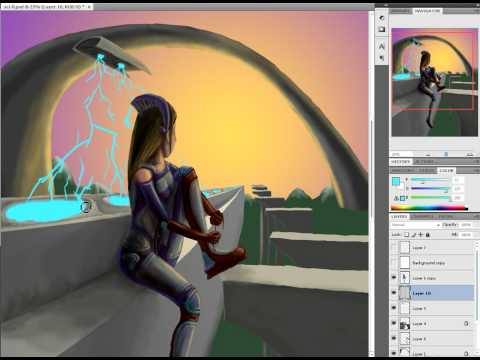Hide the Layer 10 visibility eye

[394, 293]
